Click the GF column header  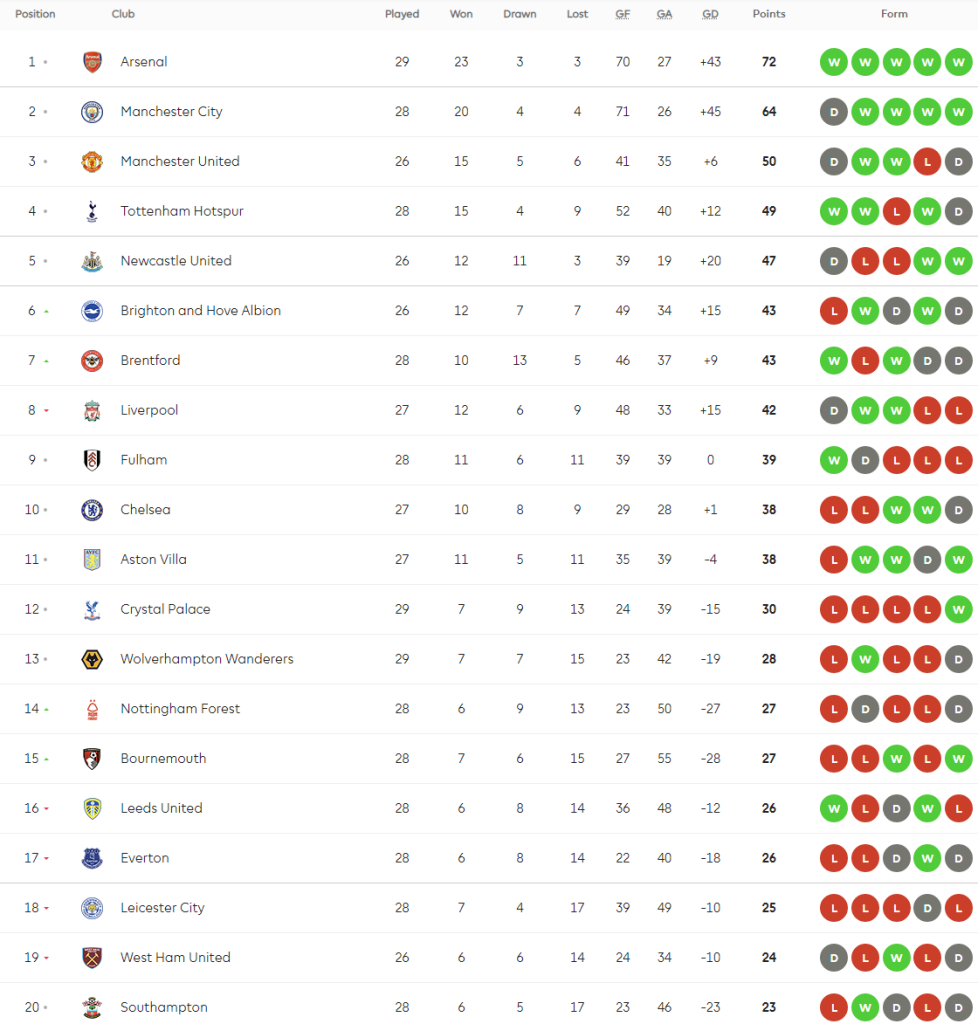(x=622, y=14)
